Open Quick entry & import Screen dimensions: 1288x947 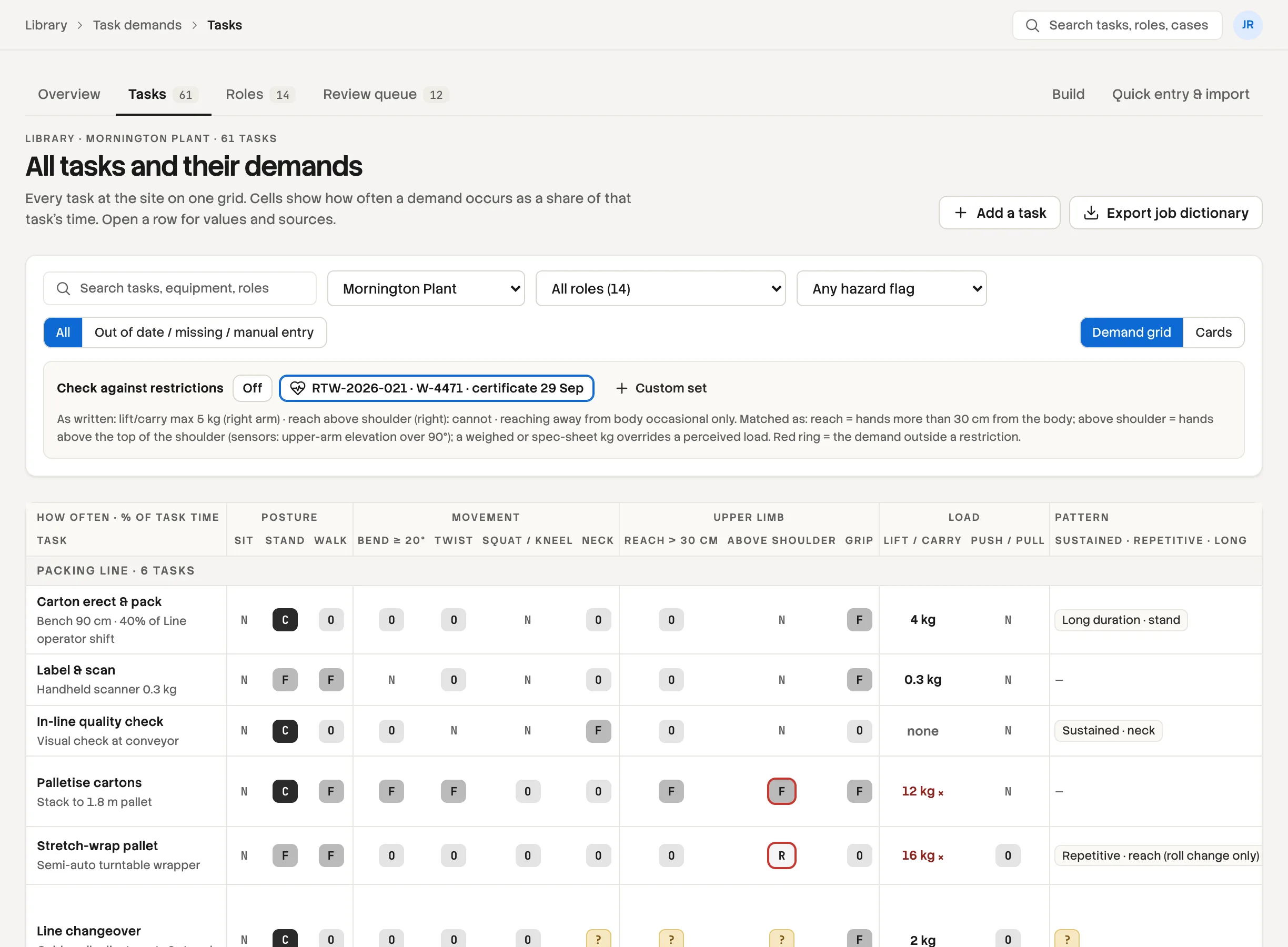(1180, 94)
